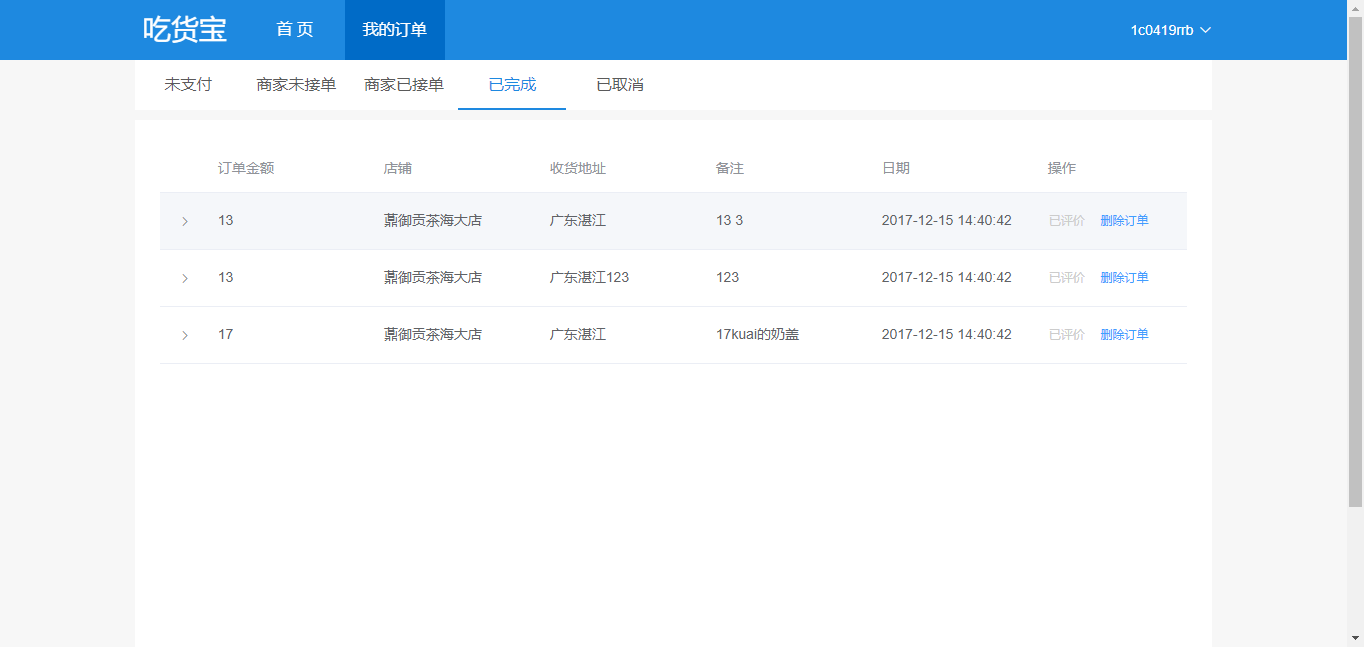Click 已评价 on the 17kuai的奶盖 order
Screen dimensions: 1364x647
[1067, 335]
